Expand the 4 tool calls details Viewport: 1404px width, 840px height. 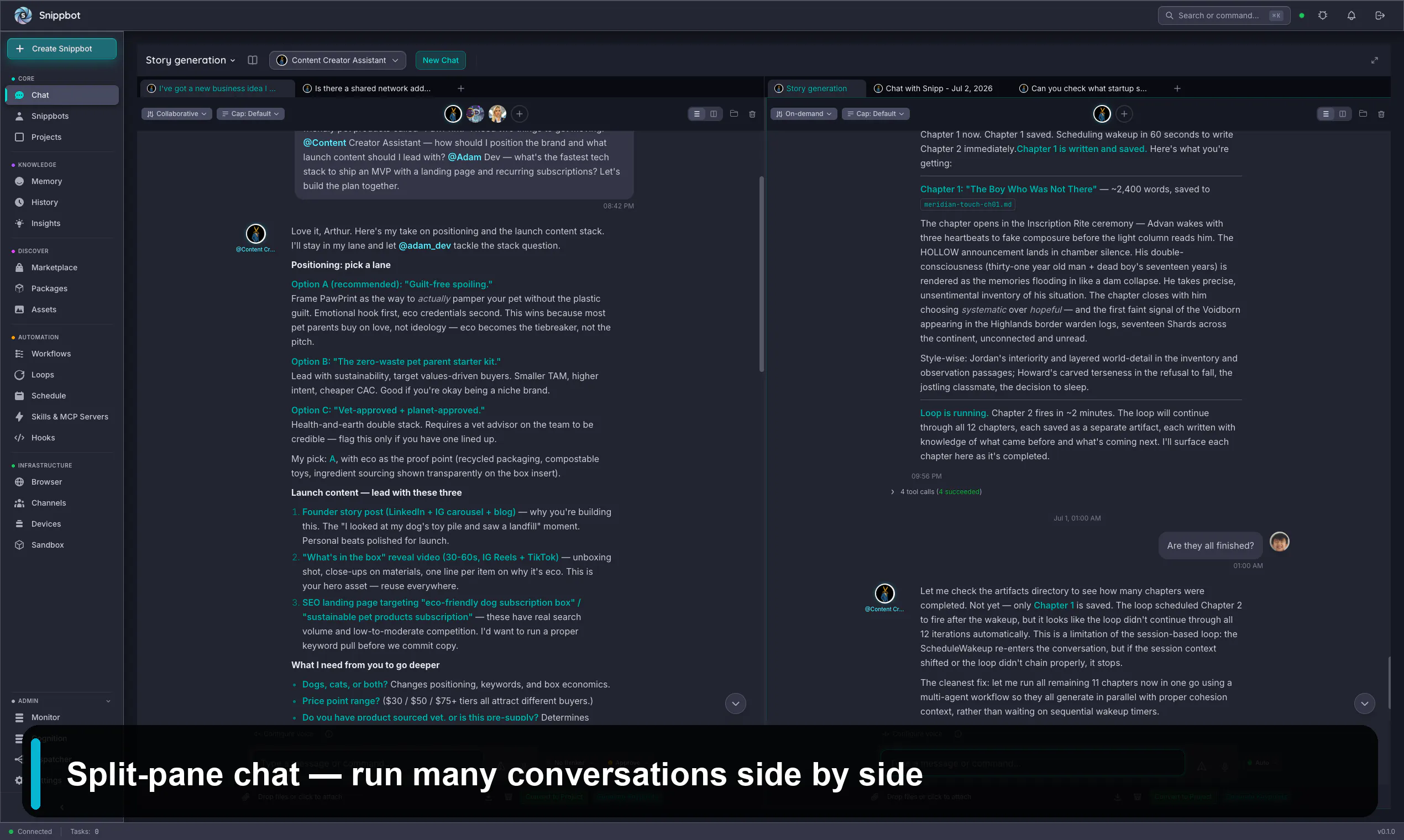tap(936, 491)
